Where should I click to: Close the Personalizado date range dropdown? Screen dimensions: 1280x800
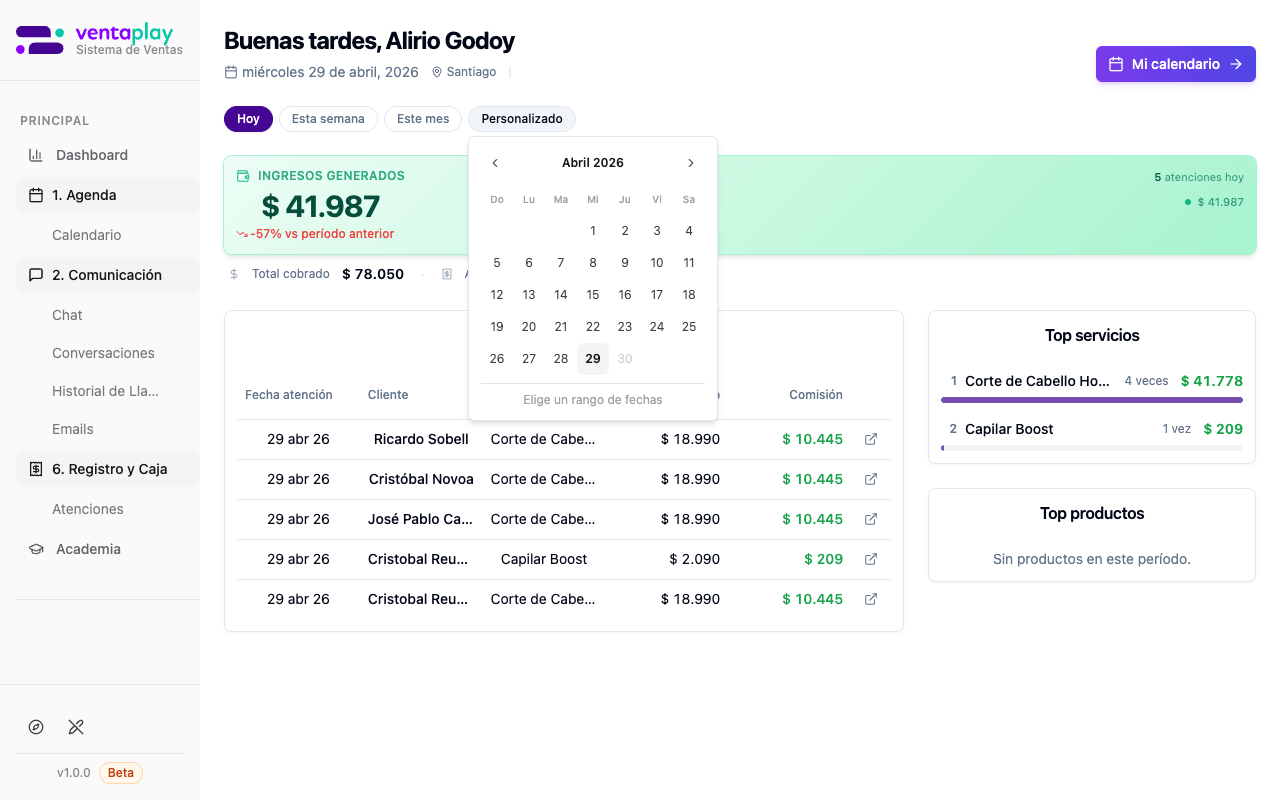521,119
